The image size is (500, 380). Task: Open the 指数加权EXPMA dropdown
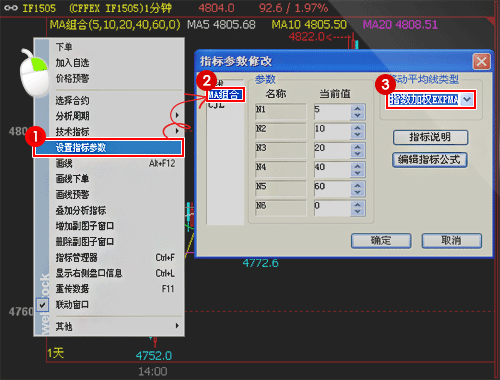point(467,99)
